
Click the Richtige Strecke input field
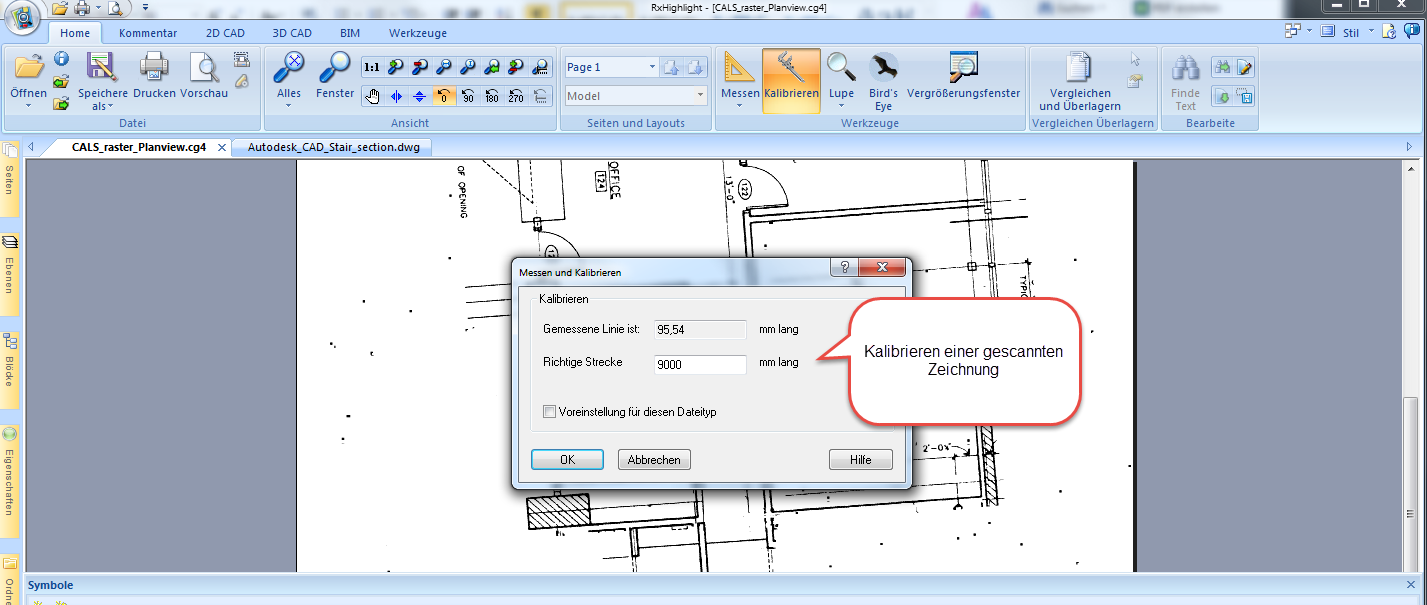[x=700, y=365]
